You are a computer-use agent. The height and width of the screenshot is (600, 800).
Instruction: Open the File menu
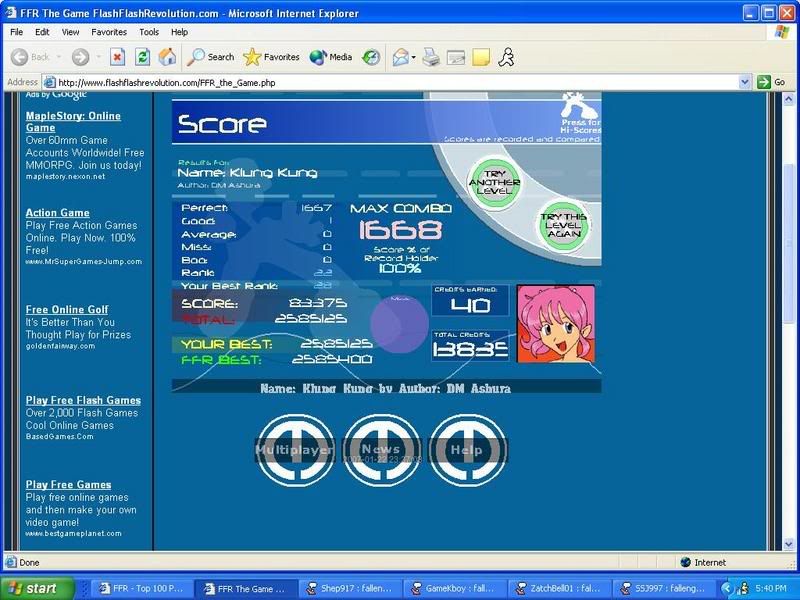[x=17, y=32]
